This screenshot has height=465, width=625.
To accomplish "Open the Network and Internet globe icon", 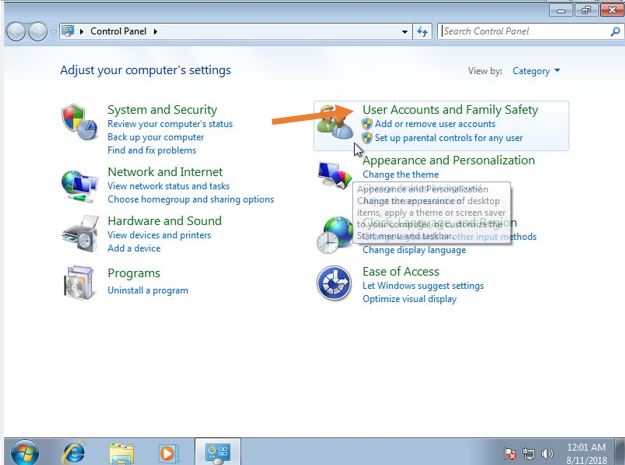I will 79,186.
